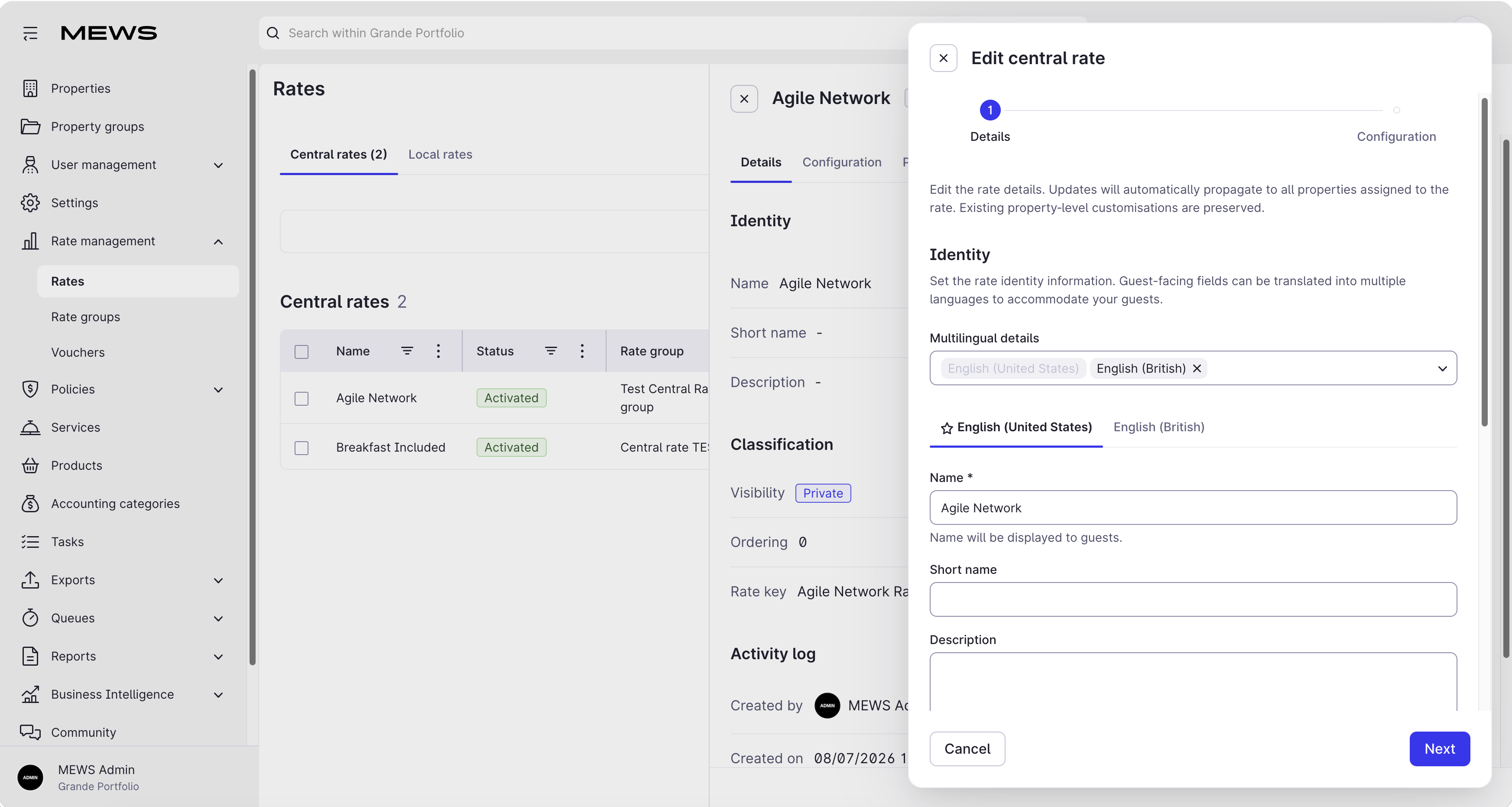Screen dimensions: 1512x807
Task: Expand the Exports menu chevron
Action: coord(218,580)
